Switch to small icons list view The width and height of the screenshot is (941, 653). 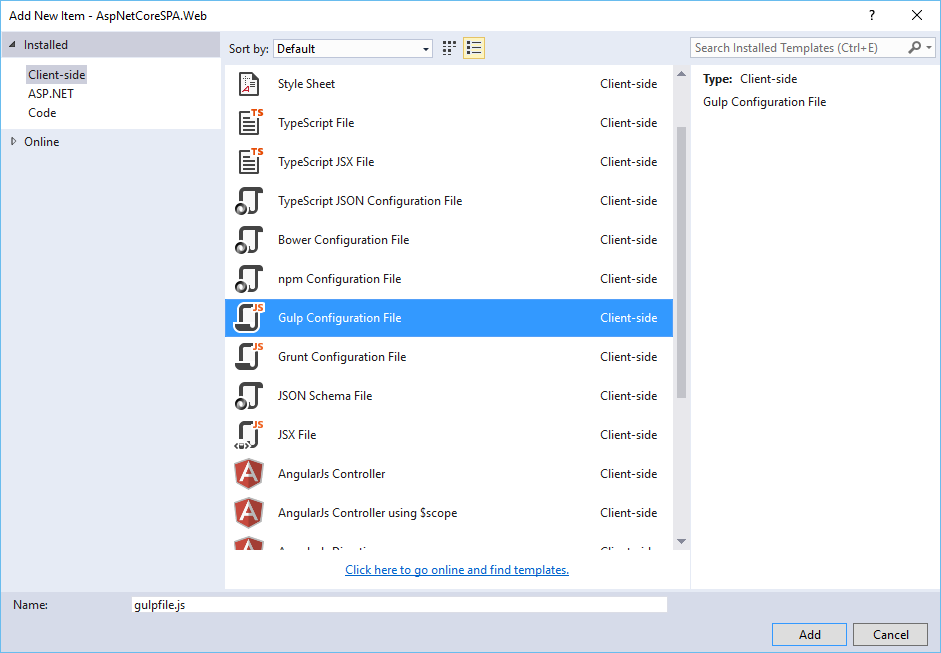(474, 48)
